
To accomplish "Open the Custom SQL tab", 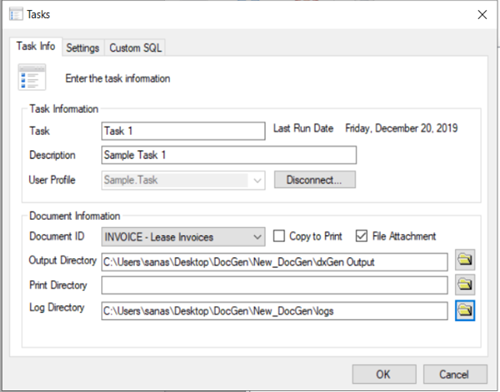I will [x=135, y=48].
